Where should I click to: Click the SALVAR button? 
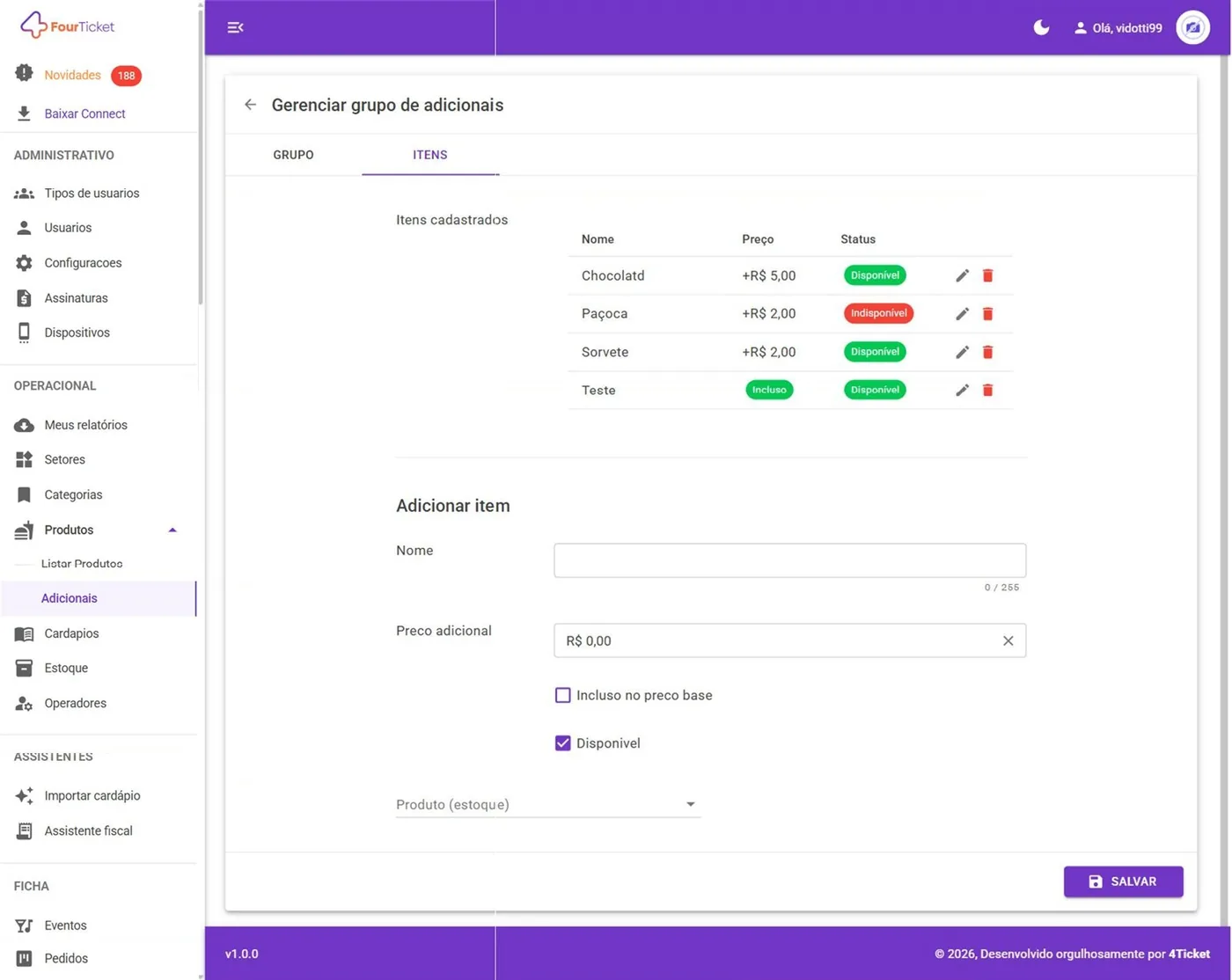pyautogui.click(x=1123, y=881)
